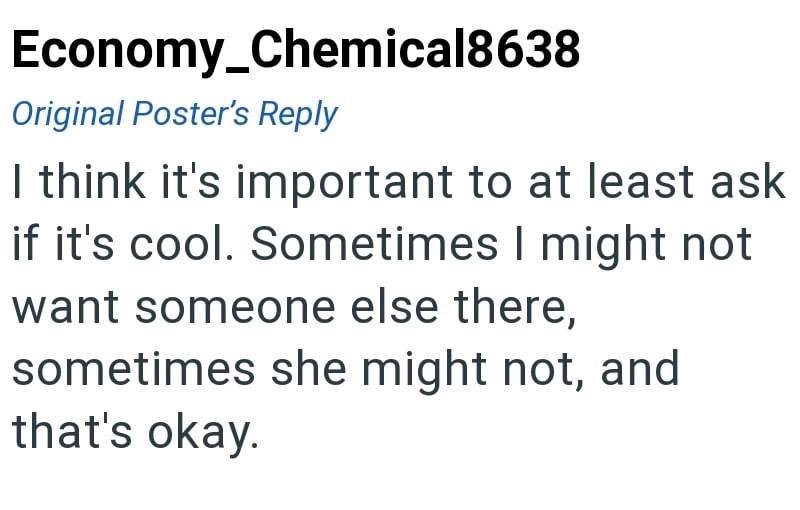Click the word "Poster's" in the blue label

192,114
